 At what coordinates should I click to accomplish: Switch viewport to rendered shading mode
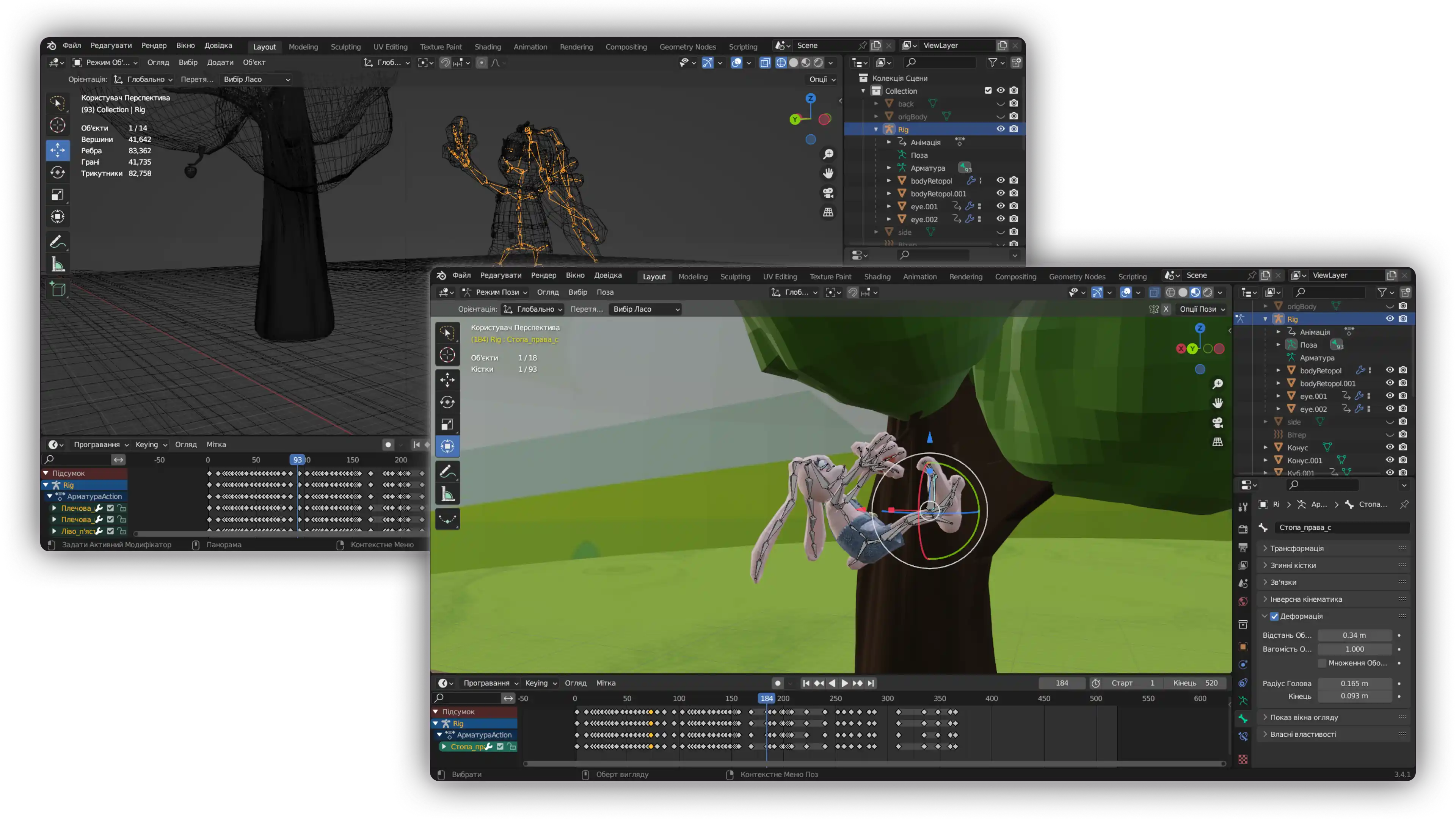(x=1208, y=292)
